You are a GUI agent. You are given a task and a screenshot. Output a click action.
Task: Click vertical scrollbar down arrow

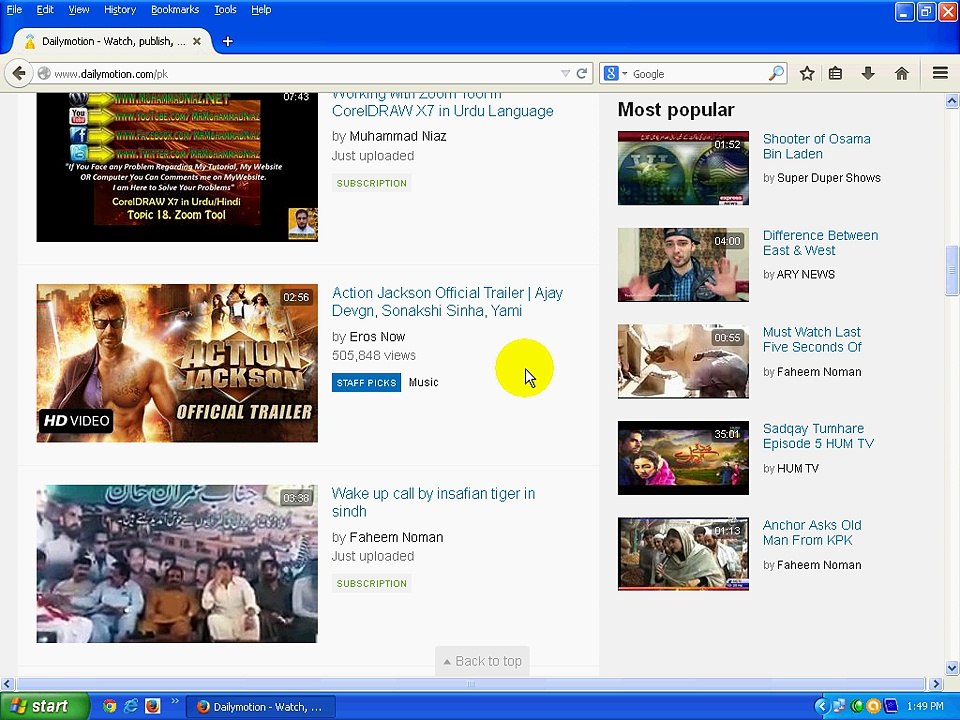click(952, 667)
